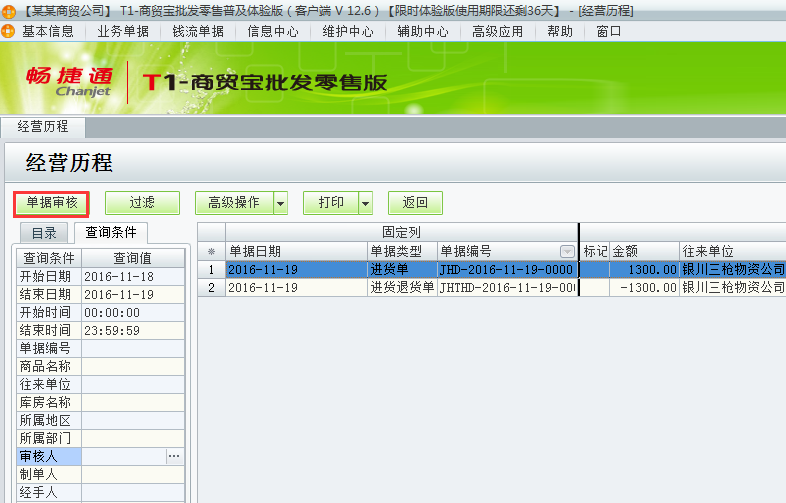The image size is (786, 503).
Task: Open the 帮助 menu
Action: pyautogui.click(x=560, y=32)
